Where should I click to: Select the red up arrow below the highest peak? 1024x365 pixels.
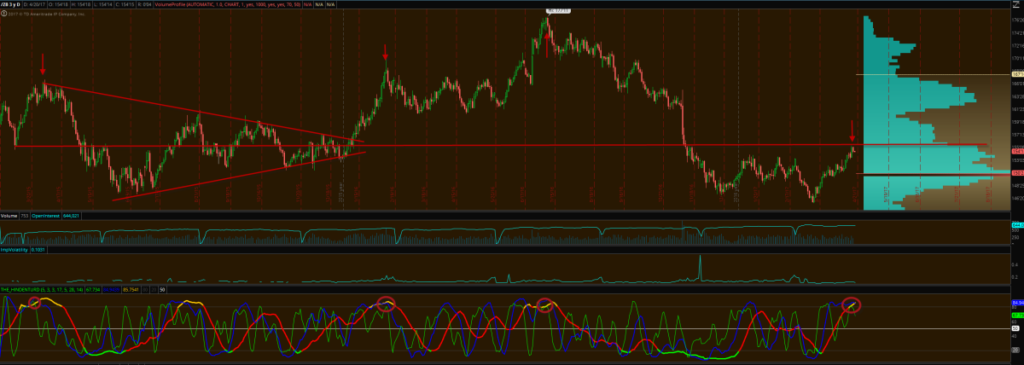coord(547,44)
